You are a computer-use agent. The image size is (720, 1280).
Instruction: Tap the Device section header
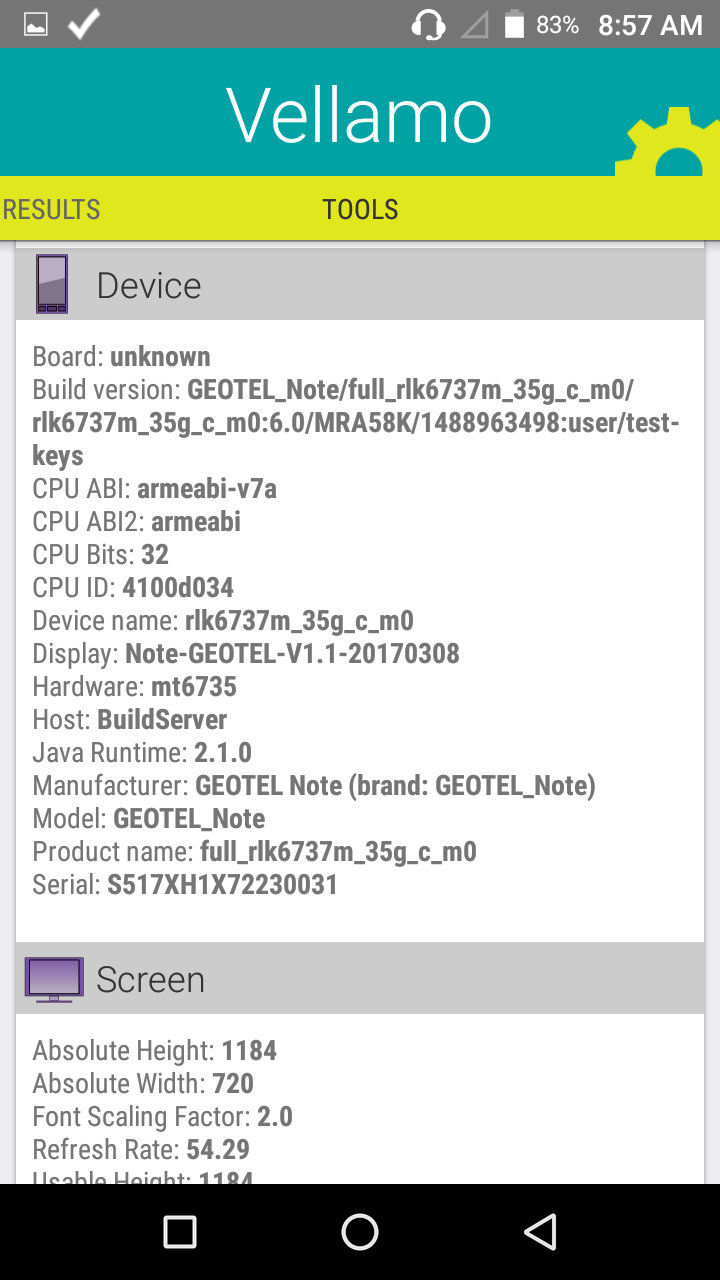pos(360,284)
